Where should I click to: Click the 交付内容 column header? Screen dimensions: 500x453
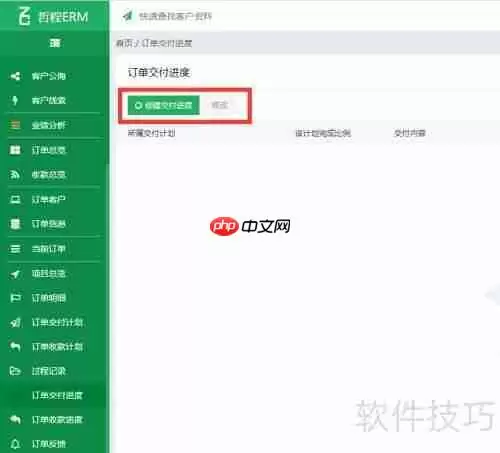410,133
